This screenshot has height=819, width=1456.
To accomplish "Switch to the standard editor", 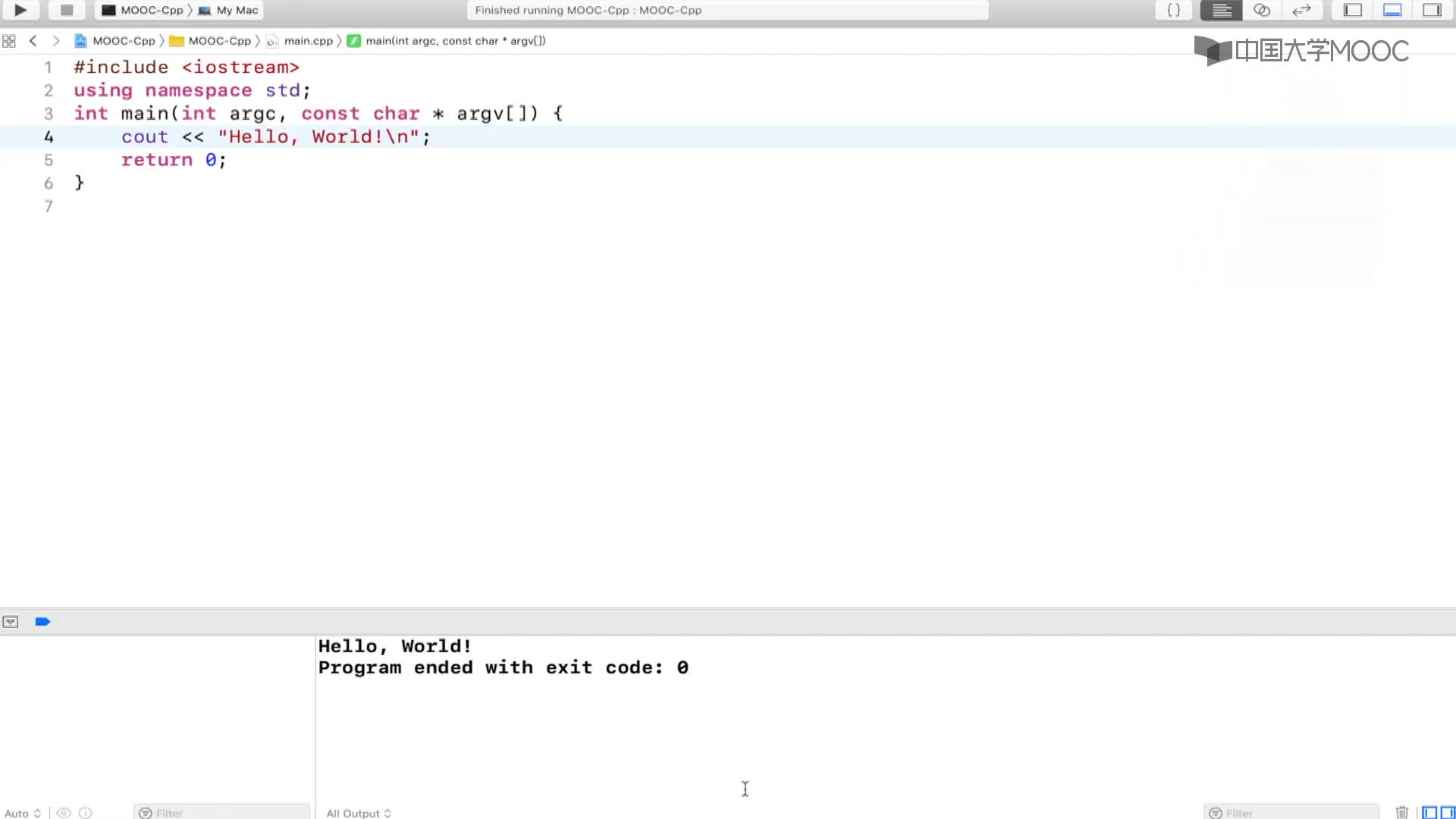I will click(1221, 10).
